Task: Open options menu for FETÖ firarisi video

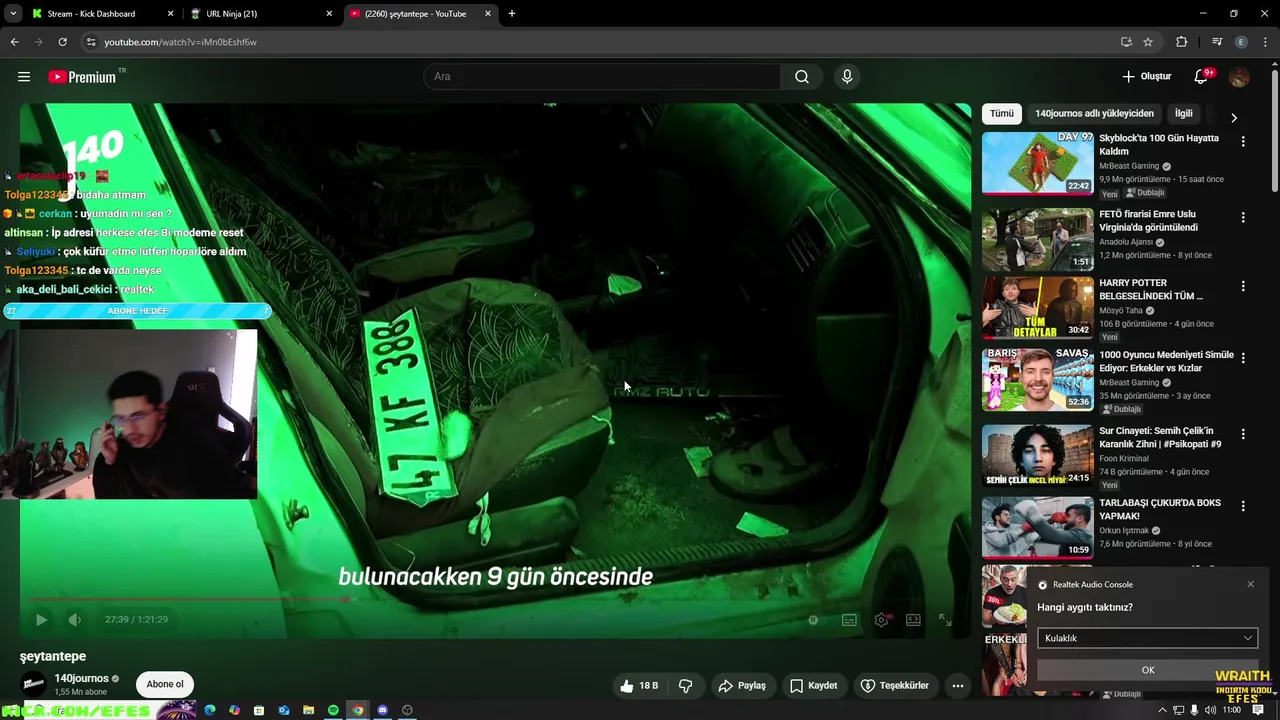Action: pyautogui.click(x=1243, y=217)
